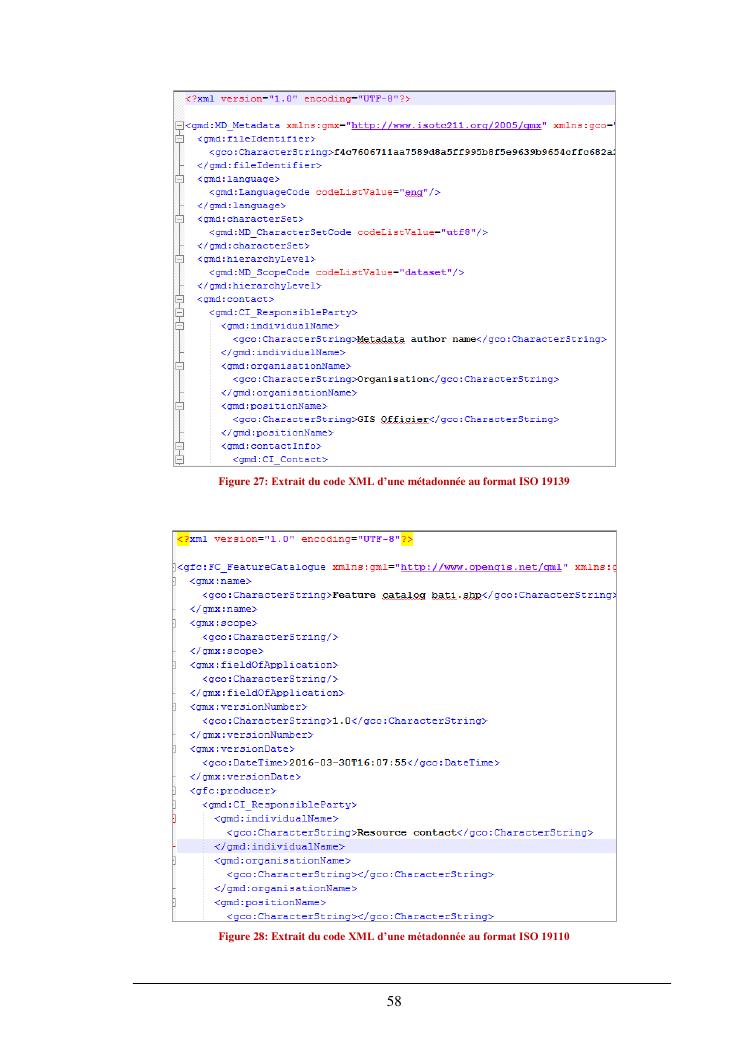Collapse the gmd:language element fold
This screenshot has height=1053, width=745.
pos(178,178)
